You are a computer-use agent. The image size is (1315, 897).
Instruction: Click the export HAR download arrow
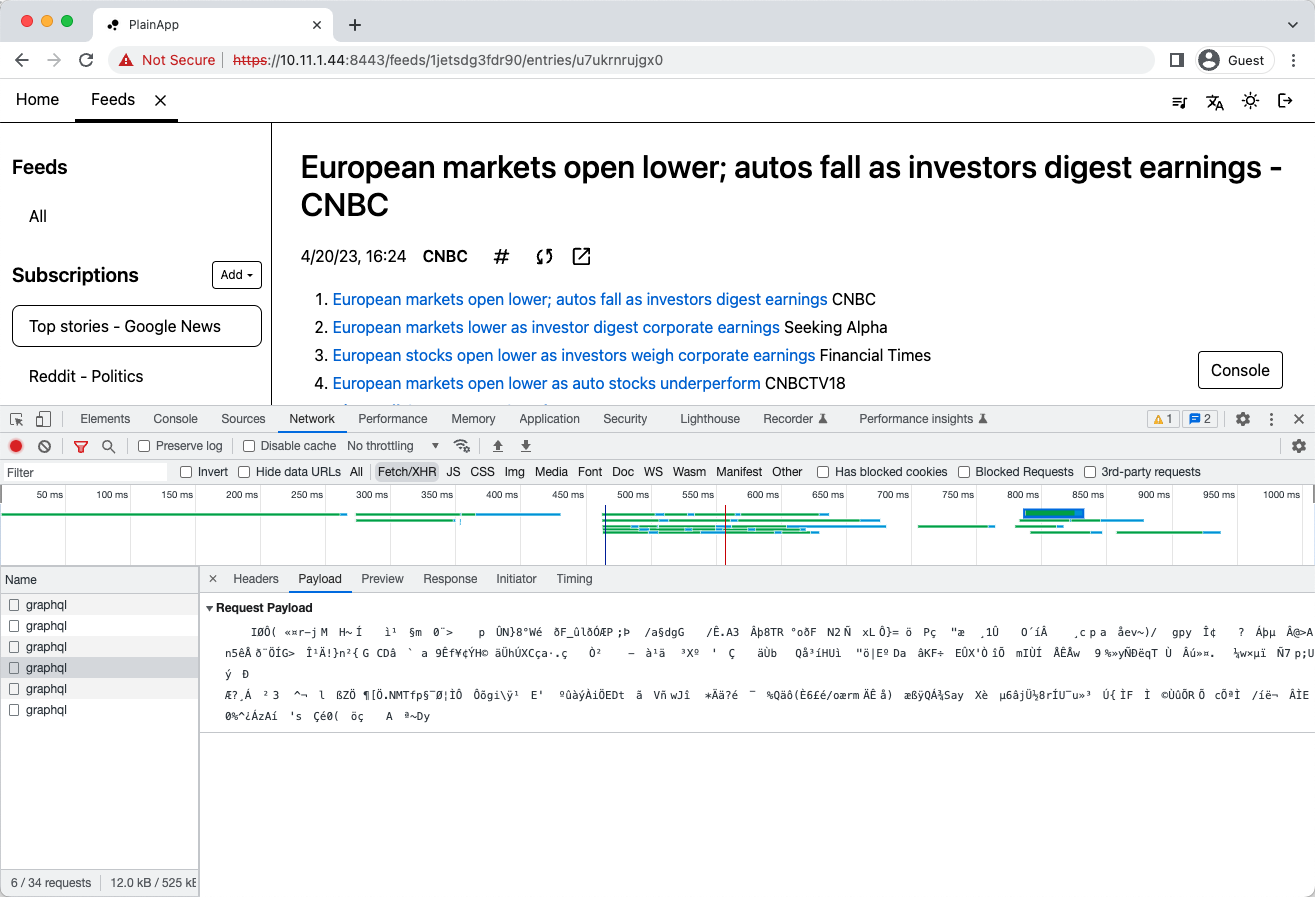point(526,446)
